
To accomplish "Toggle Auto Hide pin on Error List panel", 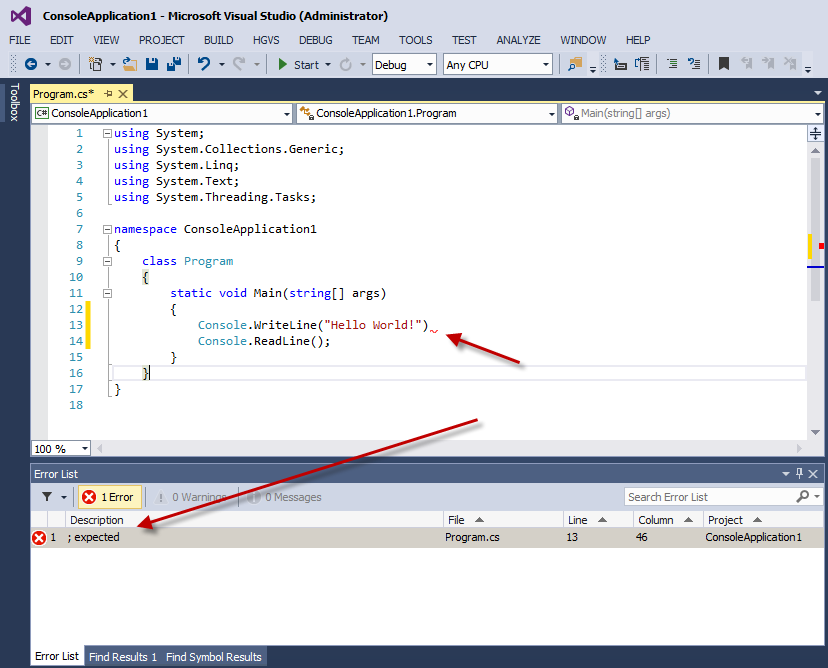I will [x=799, y=474].
